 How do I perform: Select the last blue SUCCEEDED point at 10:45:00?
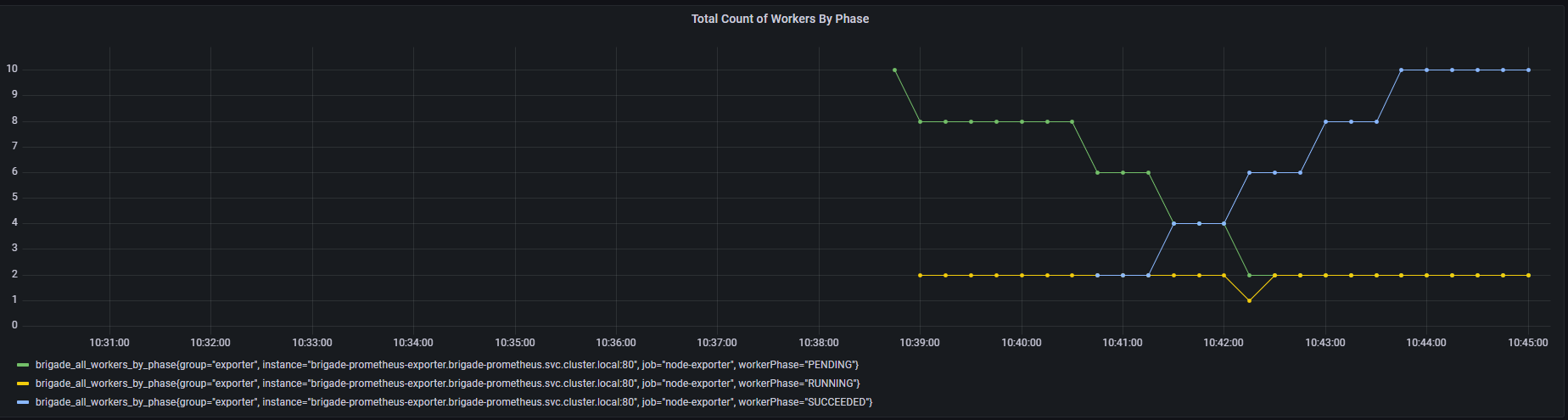[x=1528, y=70]
